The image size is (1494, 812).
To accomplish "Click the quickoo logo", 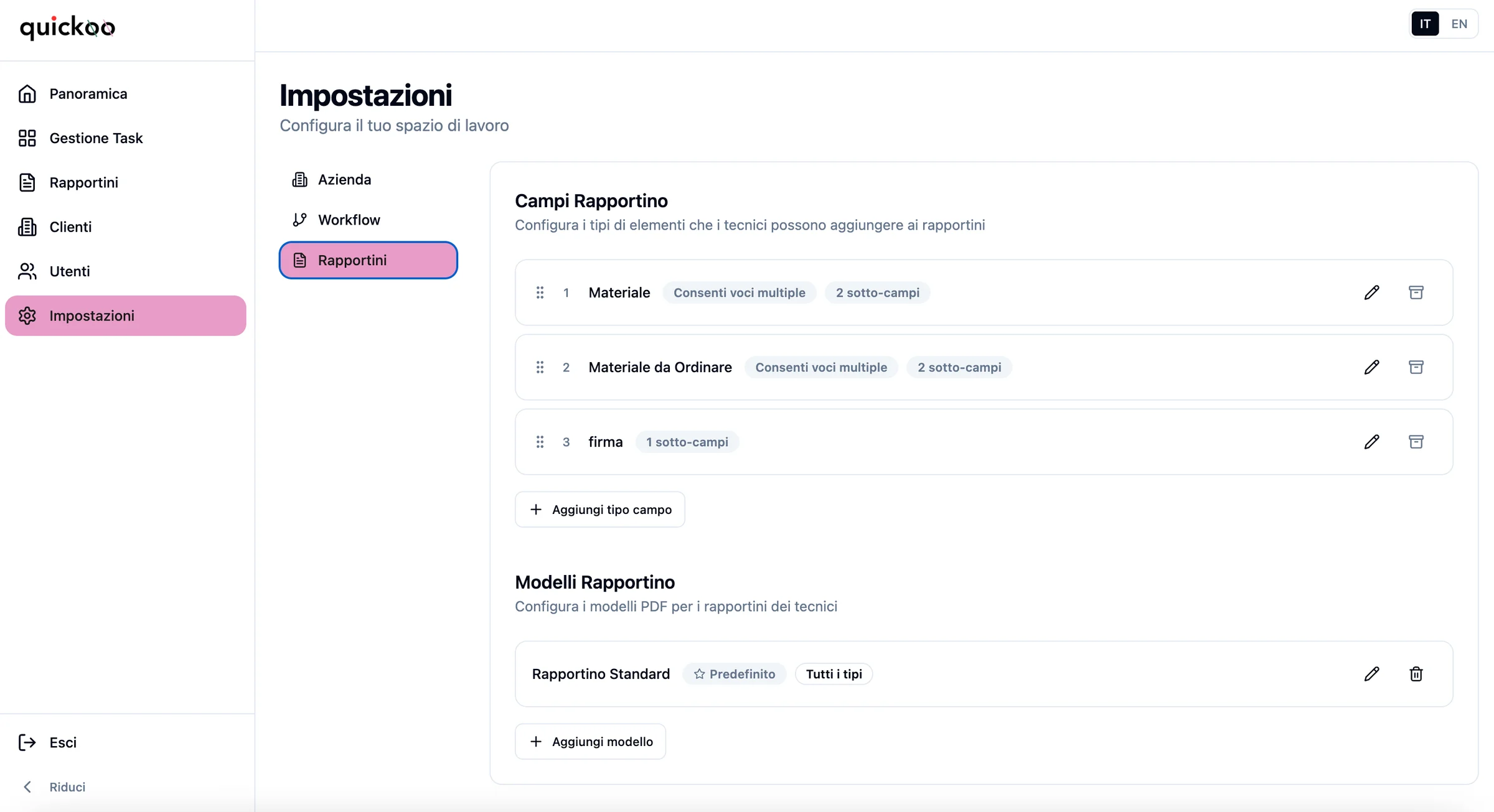I will [67, 27].
